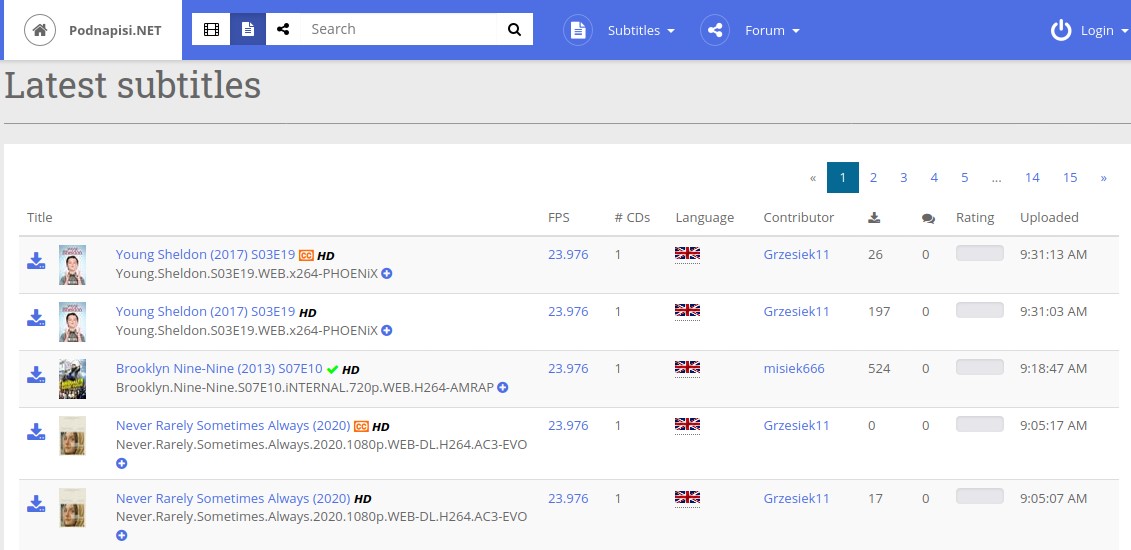The height and width of the screenshot is (550, 1131).
Task: Expand releases for the 9:31:13 AM Young Sheldon row
Action: click(387, 274)
